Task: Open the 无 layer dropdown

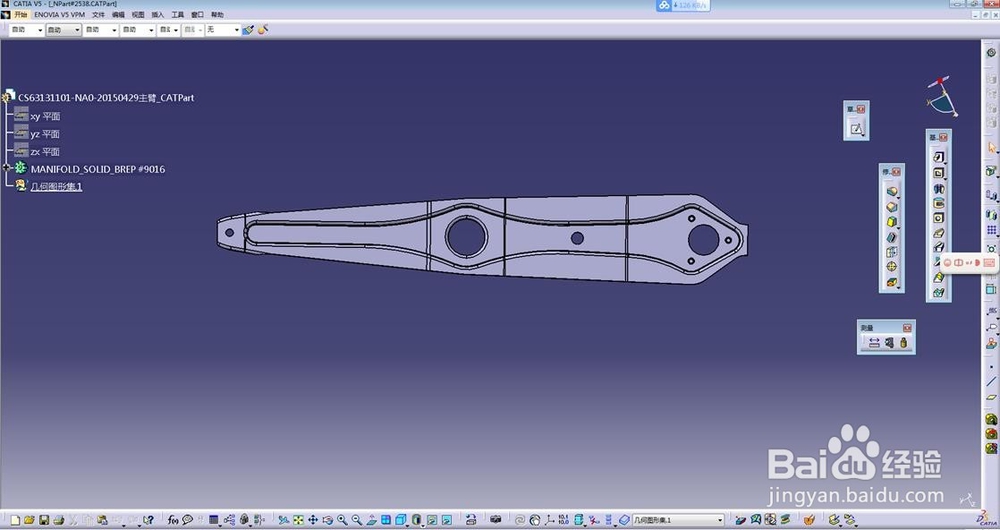Action: (236, 30)
